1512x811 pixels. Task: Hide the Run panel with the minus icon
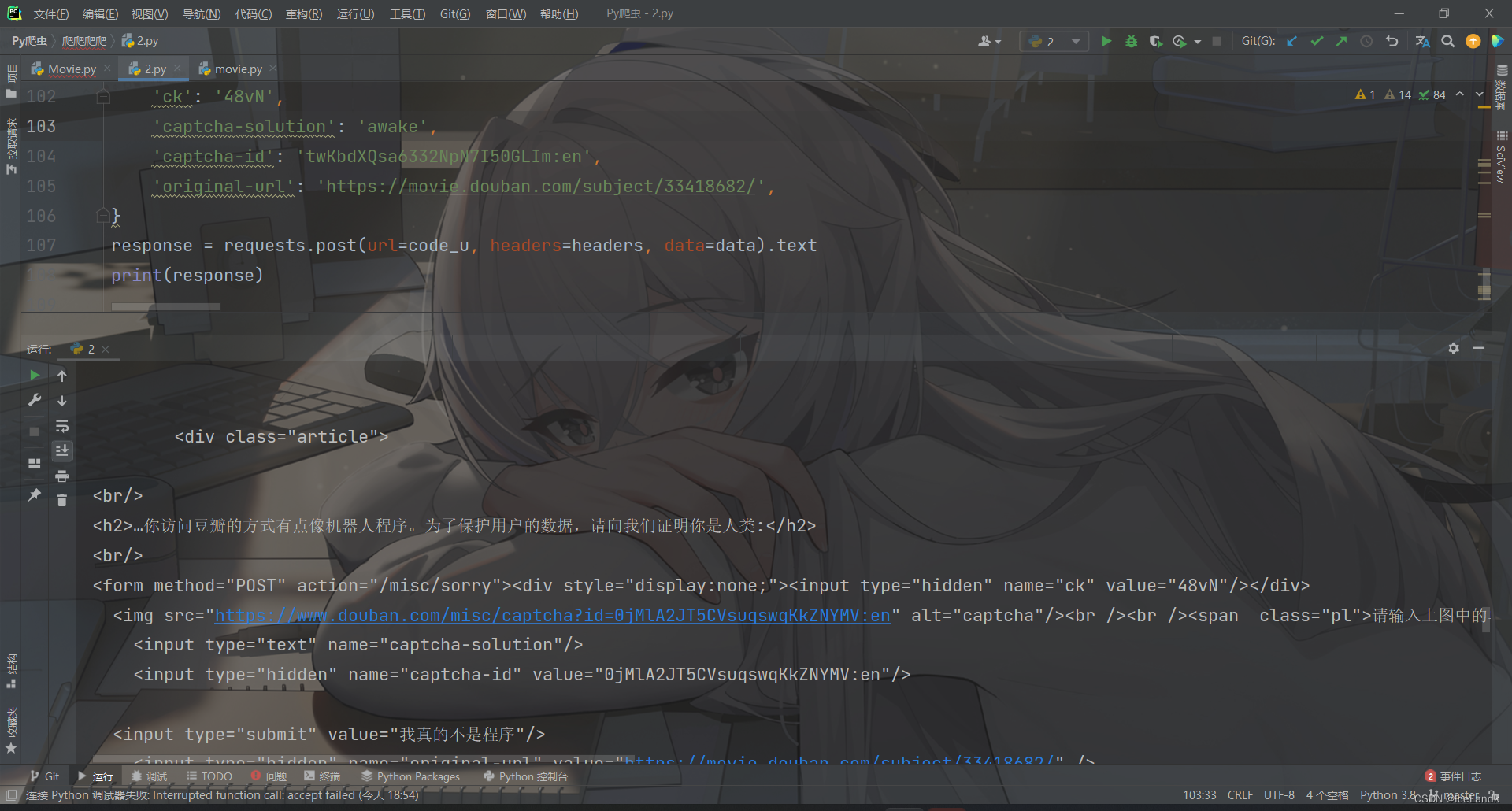pyautogui.click(x=1479, y=348)
